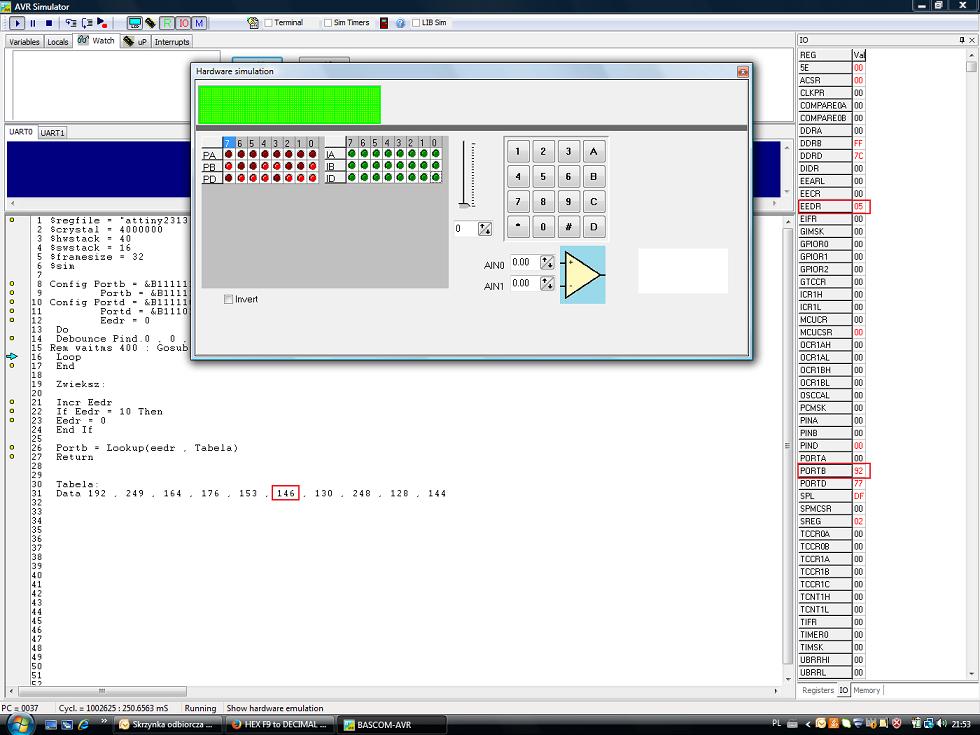Enable the Sim Timers checkbox
Image resolution: width=980 pixels, height=735 pixels.
328,22
